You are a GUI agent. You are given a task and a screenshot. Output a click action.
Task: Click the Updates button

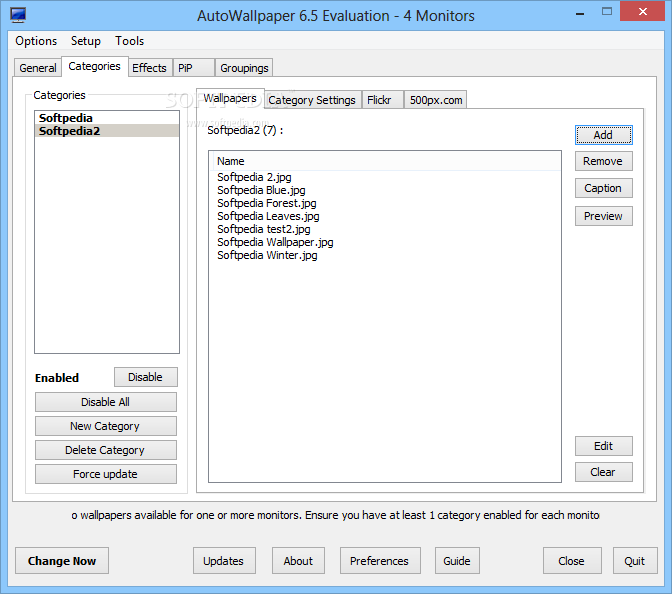point(224,561)
